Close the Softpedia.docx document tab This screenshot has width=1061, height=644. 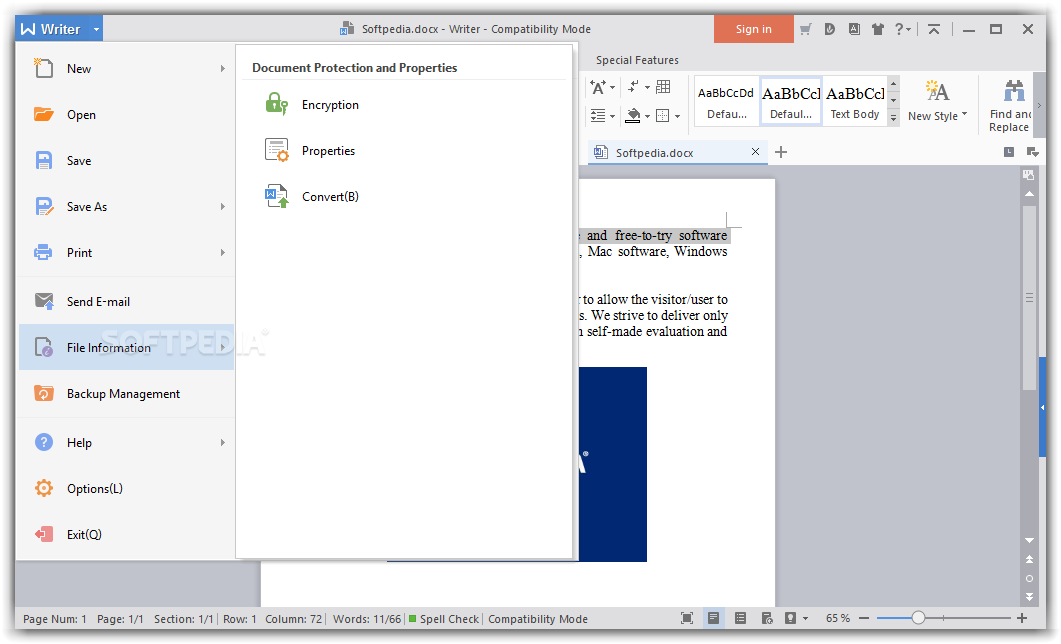point(755,152)
